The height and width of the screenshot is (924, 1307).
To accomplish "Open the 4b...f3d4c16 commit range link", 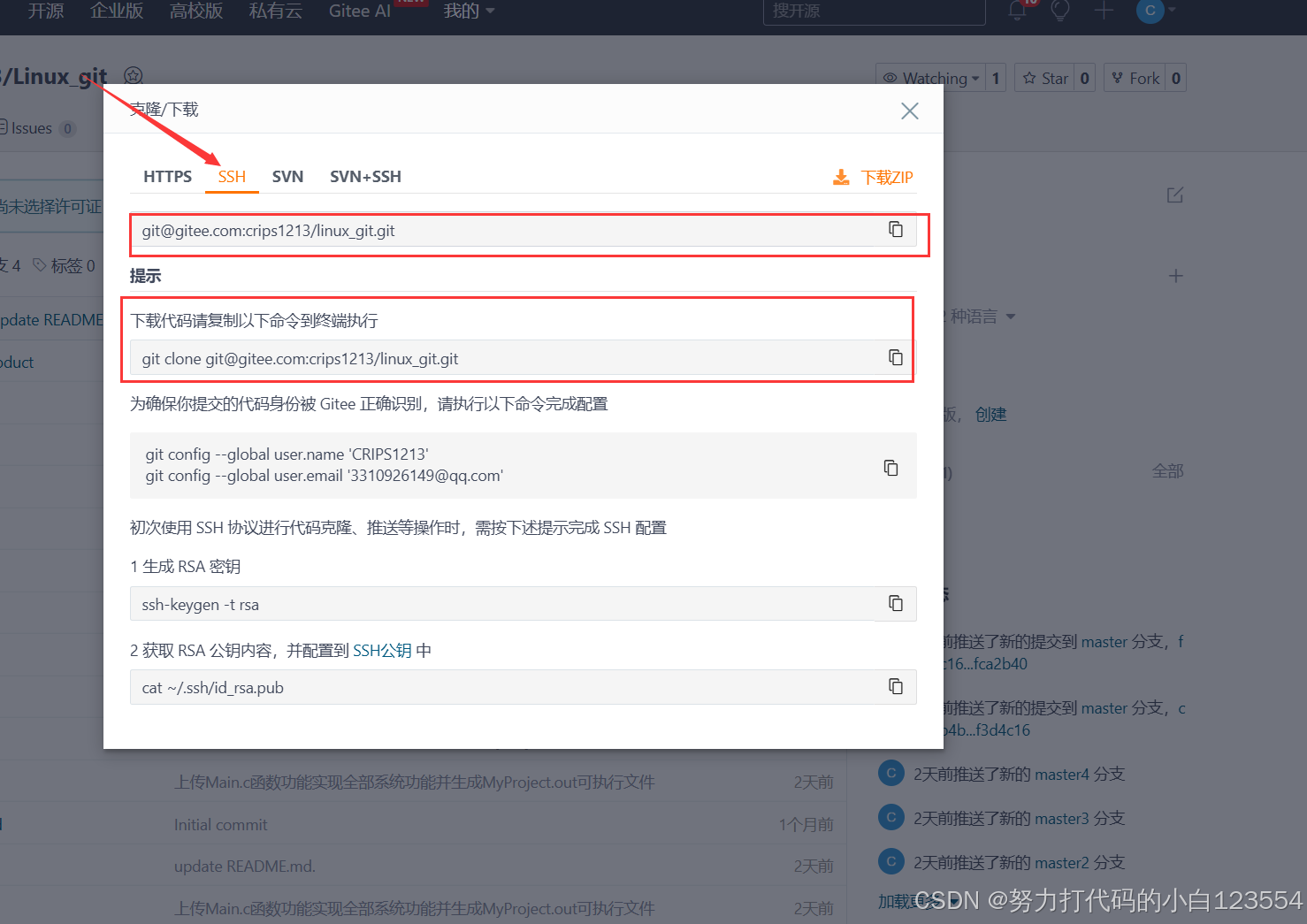I will point(987,730).
